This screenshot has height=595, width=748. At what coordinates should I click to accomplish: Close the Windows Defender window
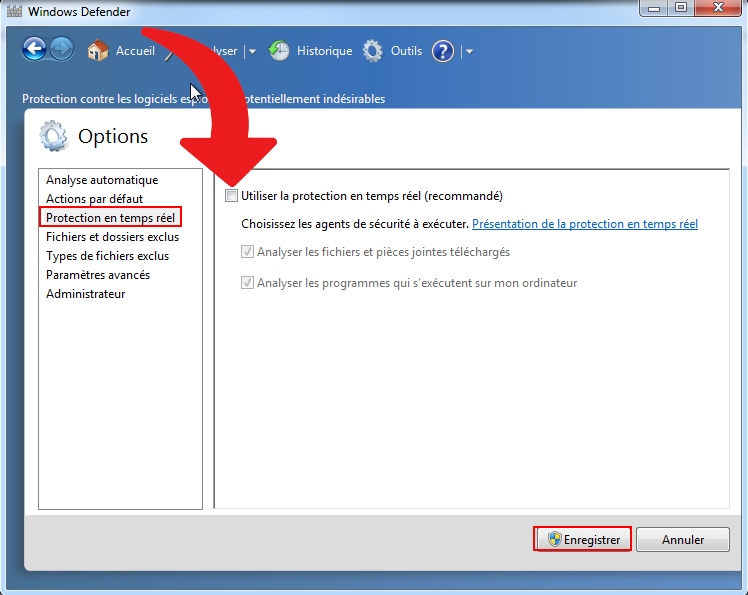[718, 8]
